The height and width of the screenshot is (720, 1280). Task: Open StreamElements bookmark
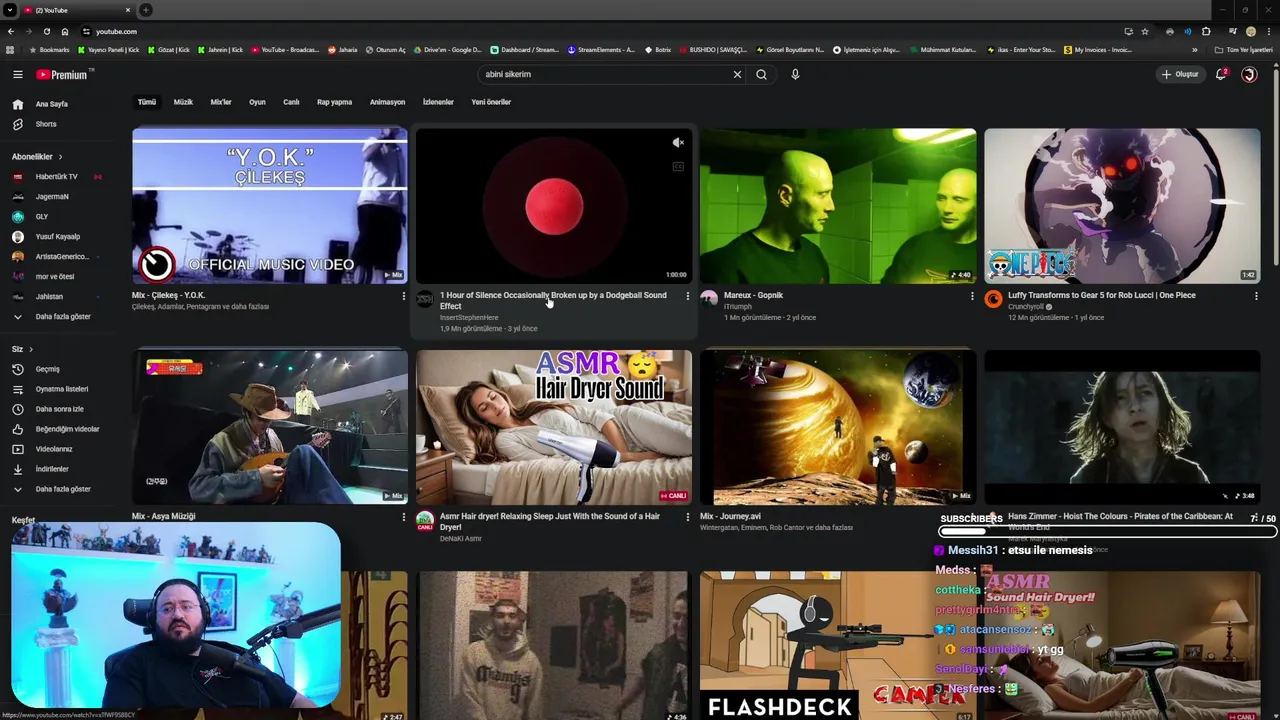pos(602,50)
